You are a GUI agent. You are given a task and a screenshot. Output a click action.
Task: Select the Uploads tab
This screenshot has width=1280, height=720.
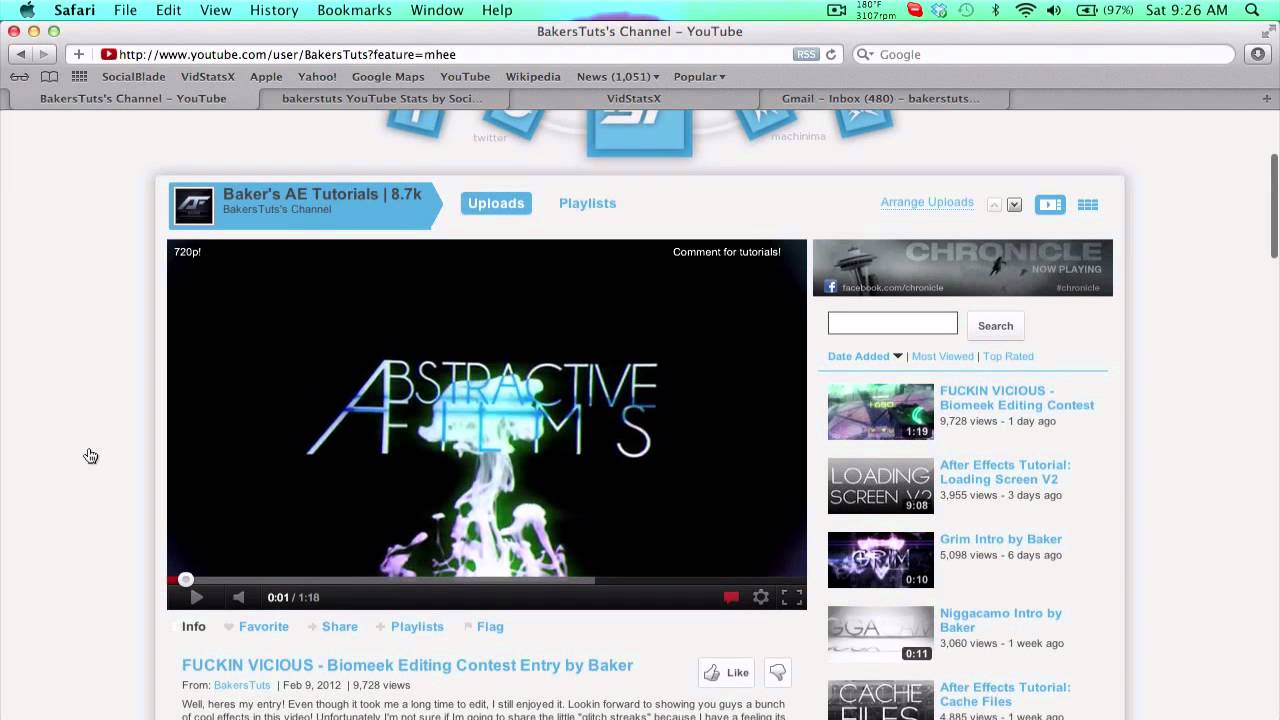tap(496, 203)
